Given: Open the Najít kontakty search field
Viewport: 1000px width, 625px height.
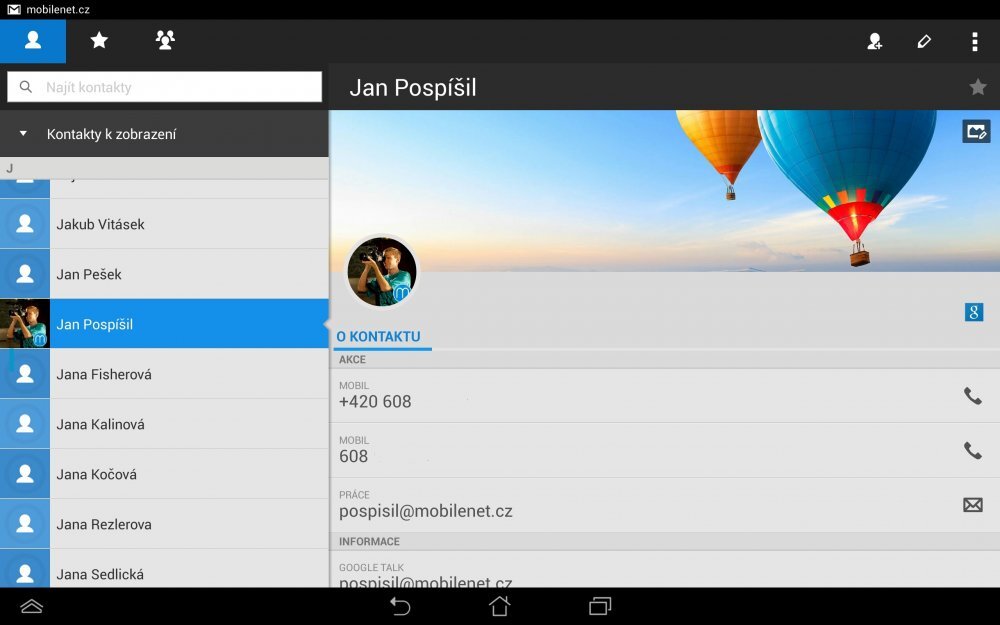Looking at the screenshot, I should coord(165,87).
